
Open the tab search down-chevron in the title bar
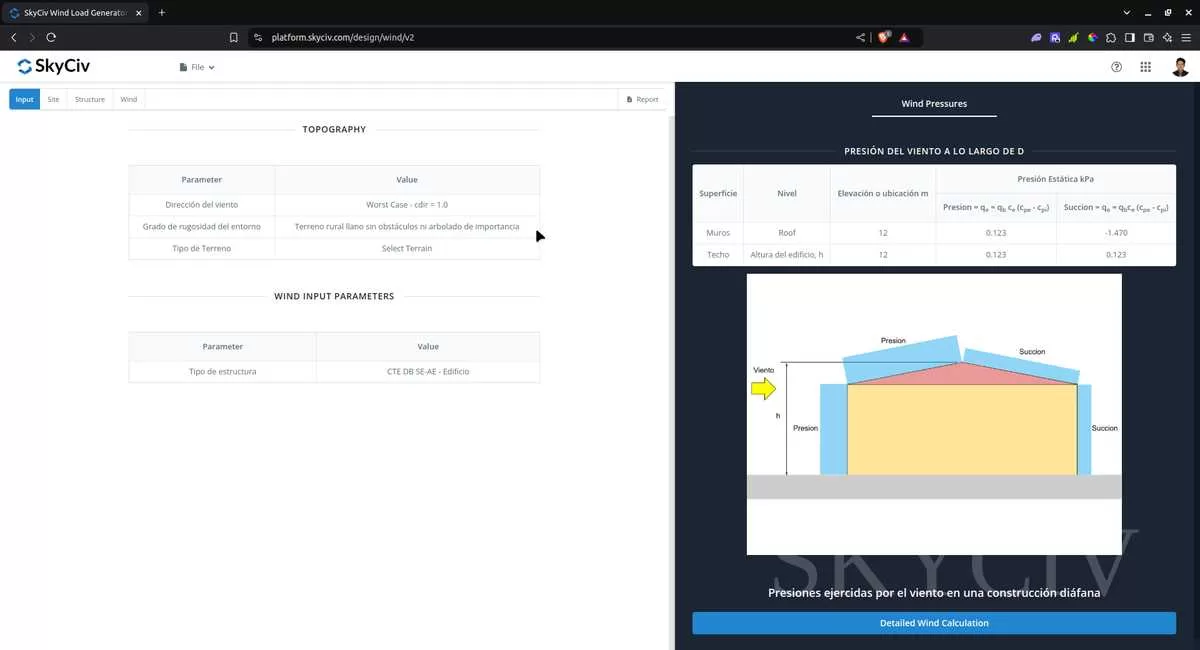coord(1127,12)
